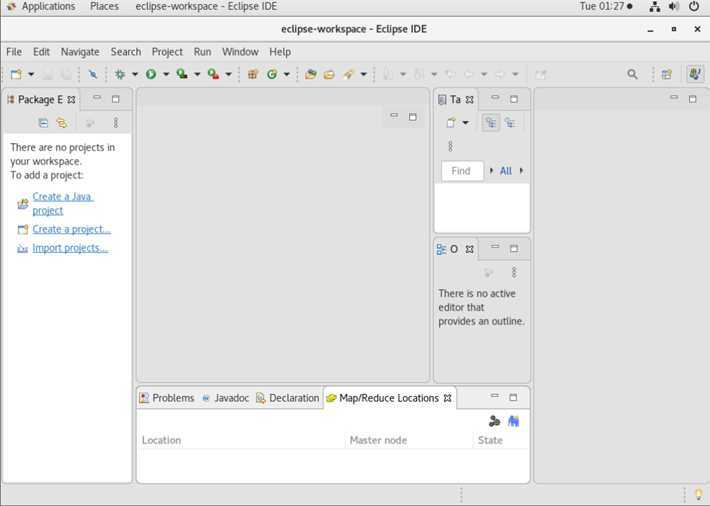Click the Import projects link
This screenshot has width=710, height=506.
tap(69, 248)
